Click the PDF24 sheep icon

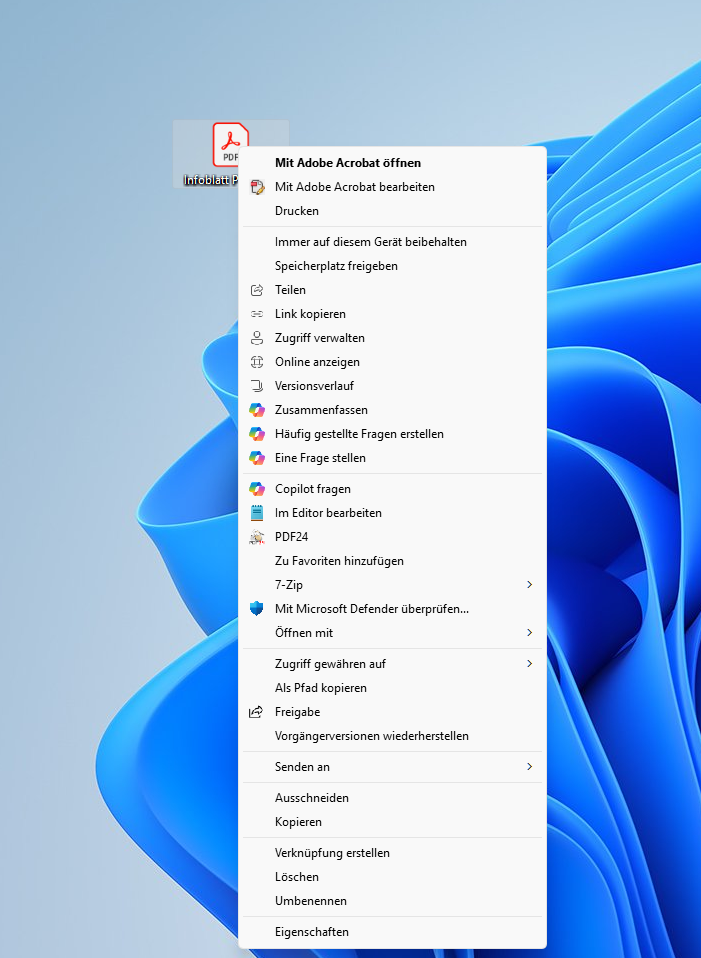[257, 537]
